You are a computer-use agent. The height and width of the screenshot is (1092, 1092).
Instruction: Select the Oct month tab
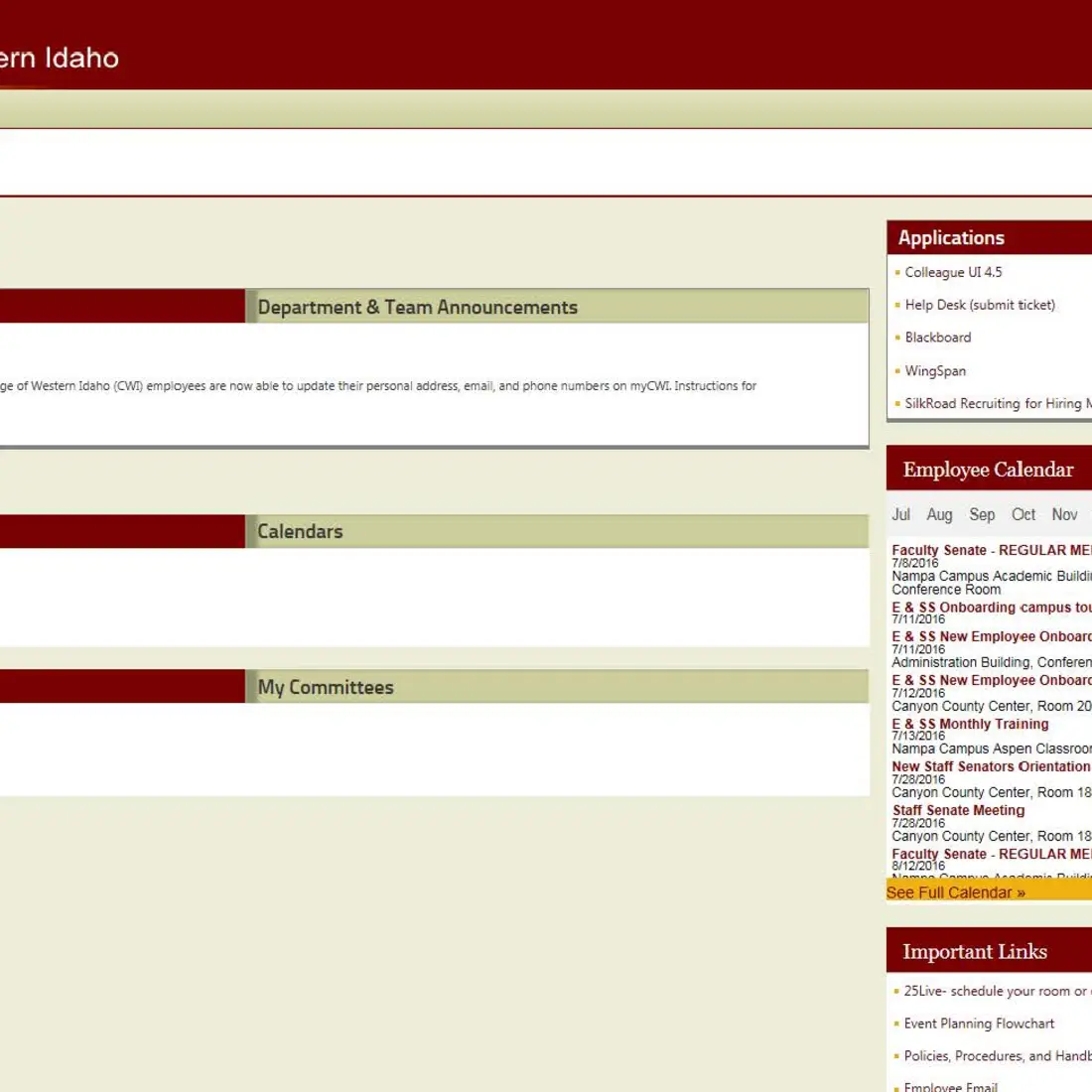point(1024,514)
